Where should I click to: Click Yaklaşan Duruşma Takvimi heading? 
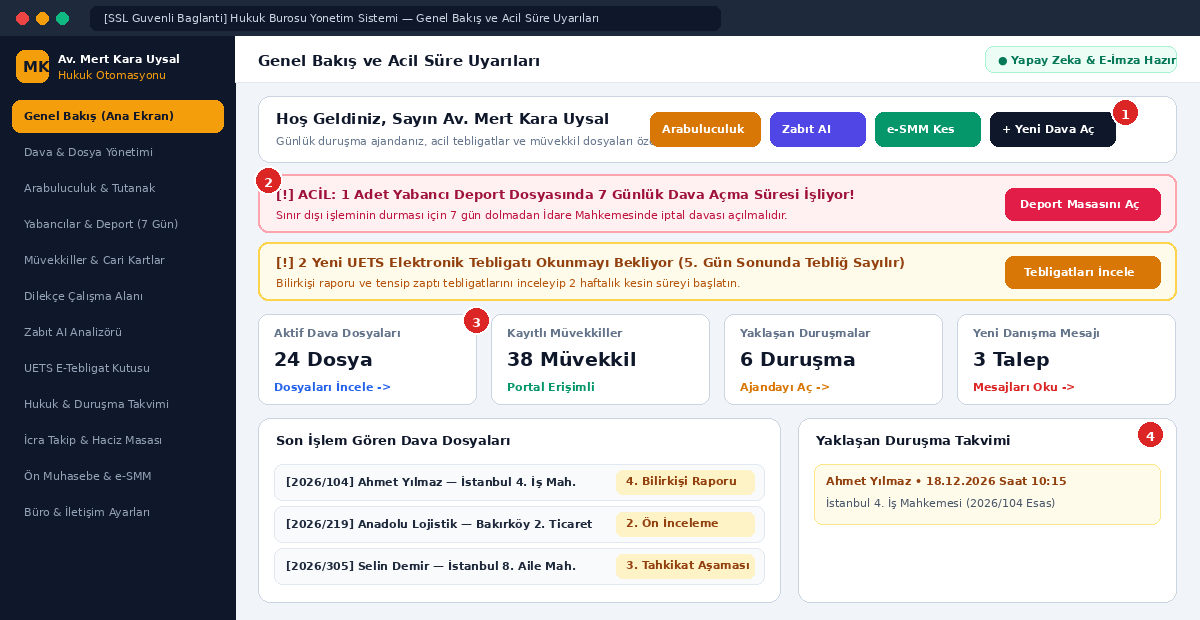tap(912, 440)
